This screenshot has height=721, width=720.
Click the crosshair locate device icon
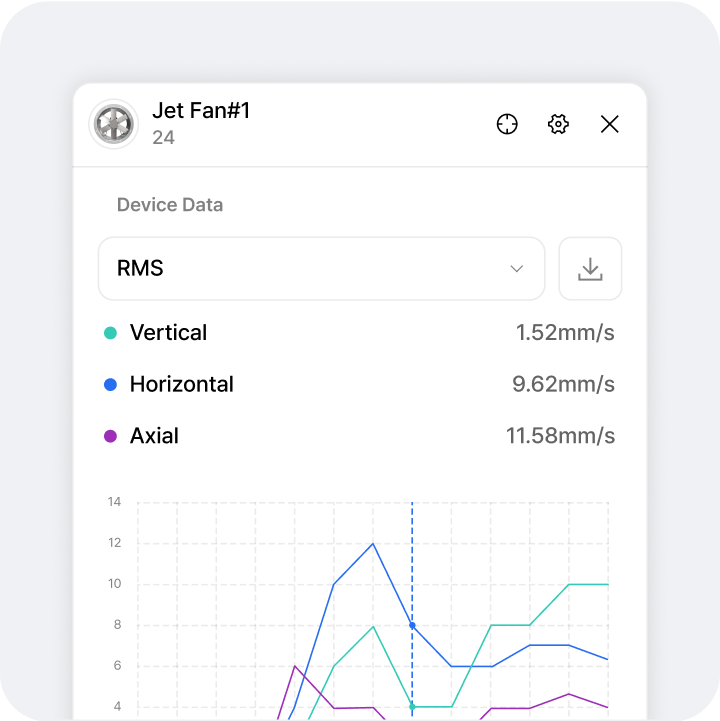pos(507,124)
